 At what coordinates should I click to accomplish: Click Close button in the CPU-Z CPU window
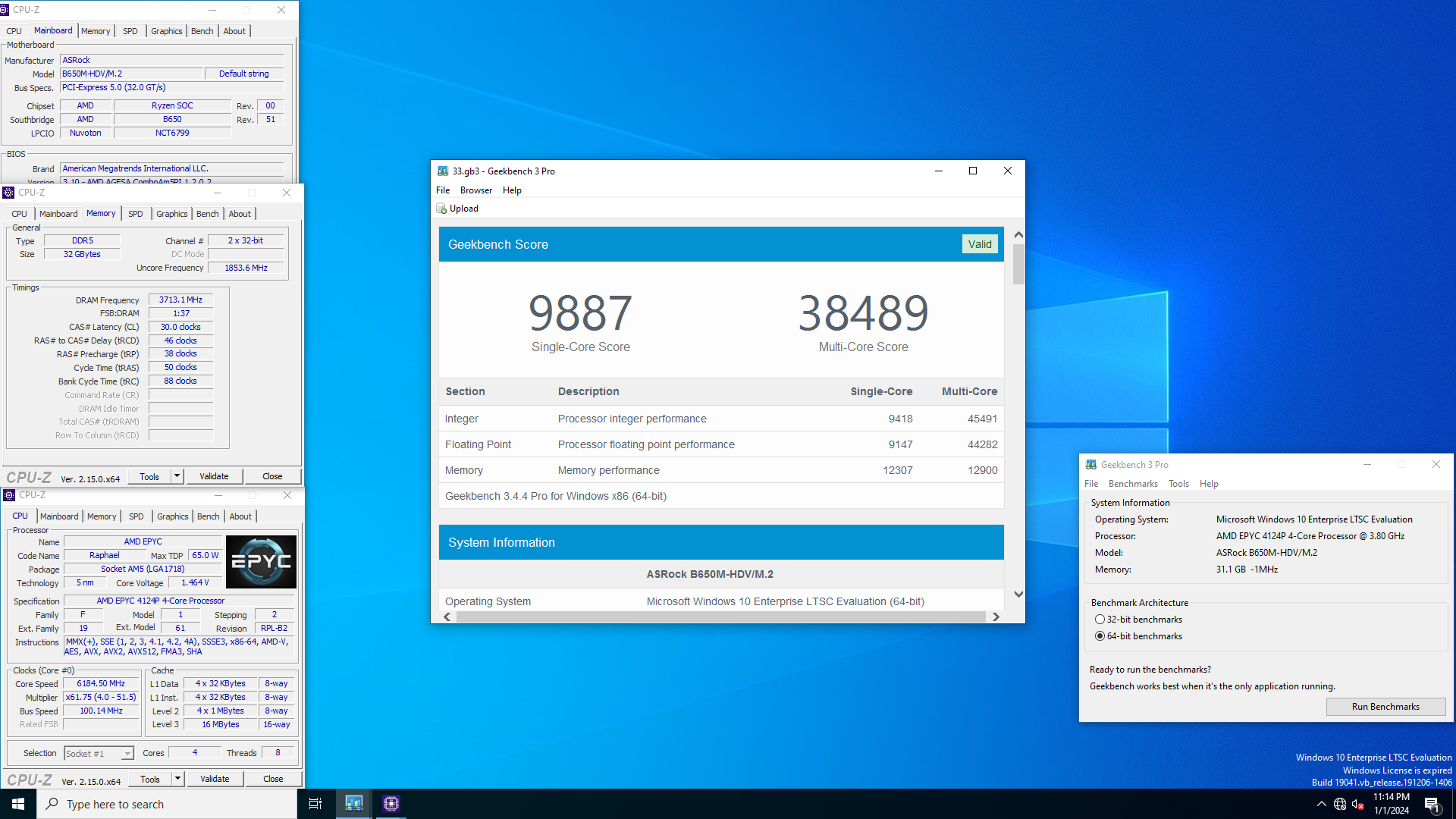[273, 779]
